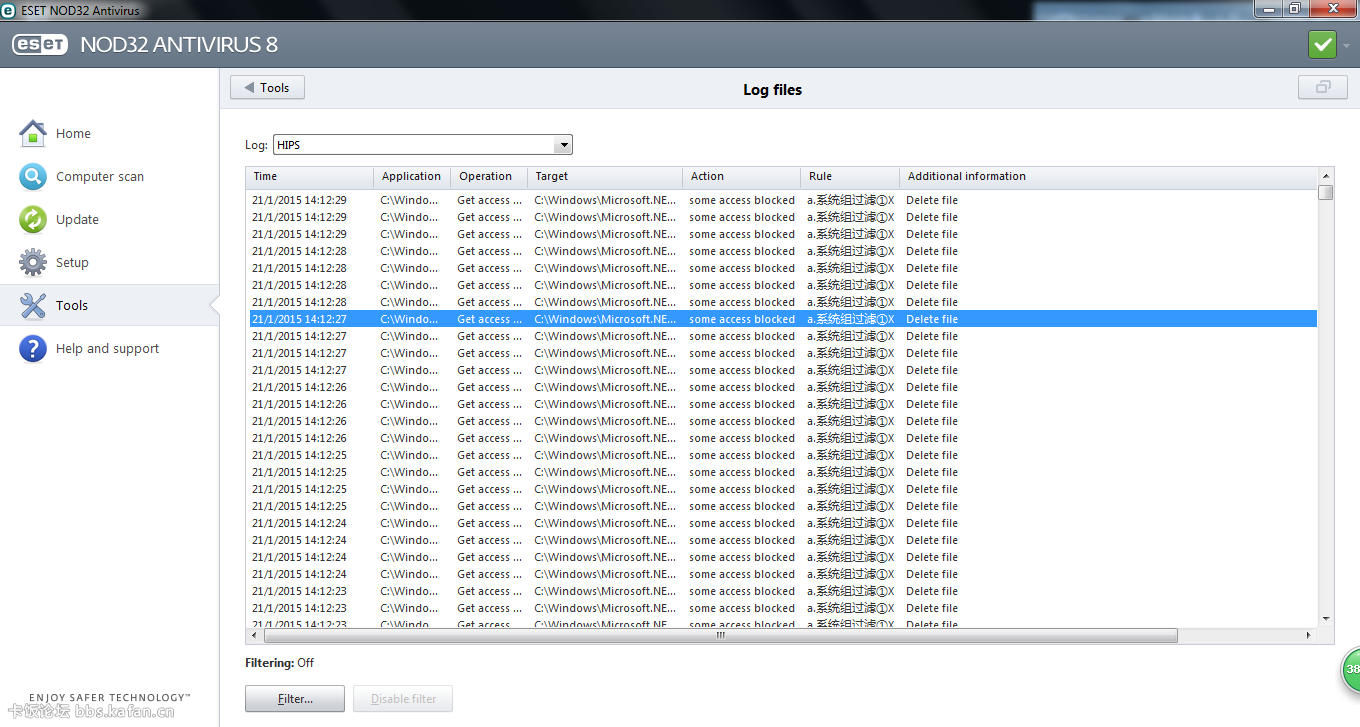This screenshot has width=1360, height=727.
Task: Click the green protection status checkmark
Action: tap(1322, 45)
